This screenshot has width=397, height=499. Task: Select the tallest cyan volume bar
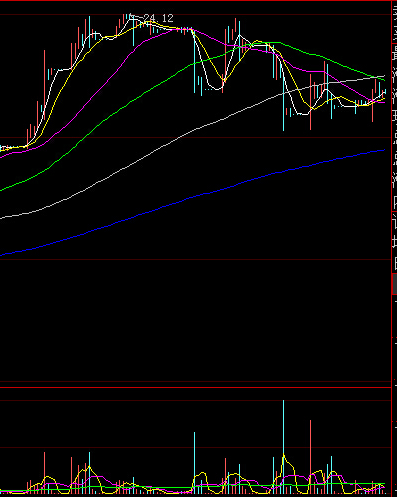tap(284, 447)
